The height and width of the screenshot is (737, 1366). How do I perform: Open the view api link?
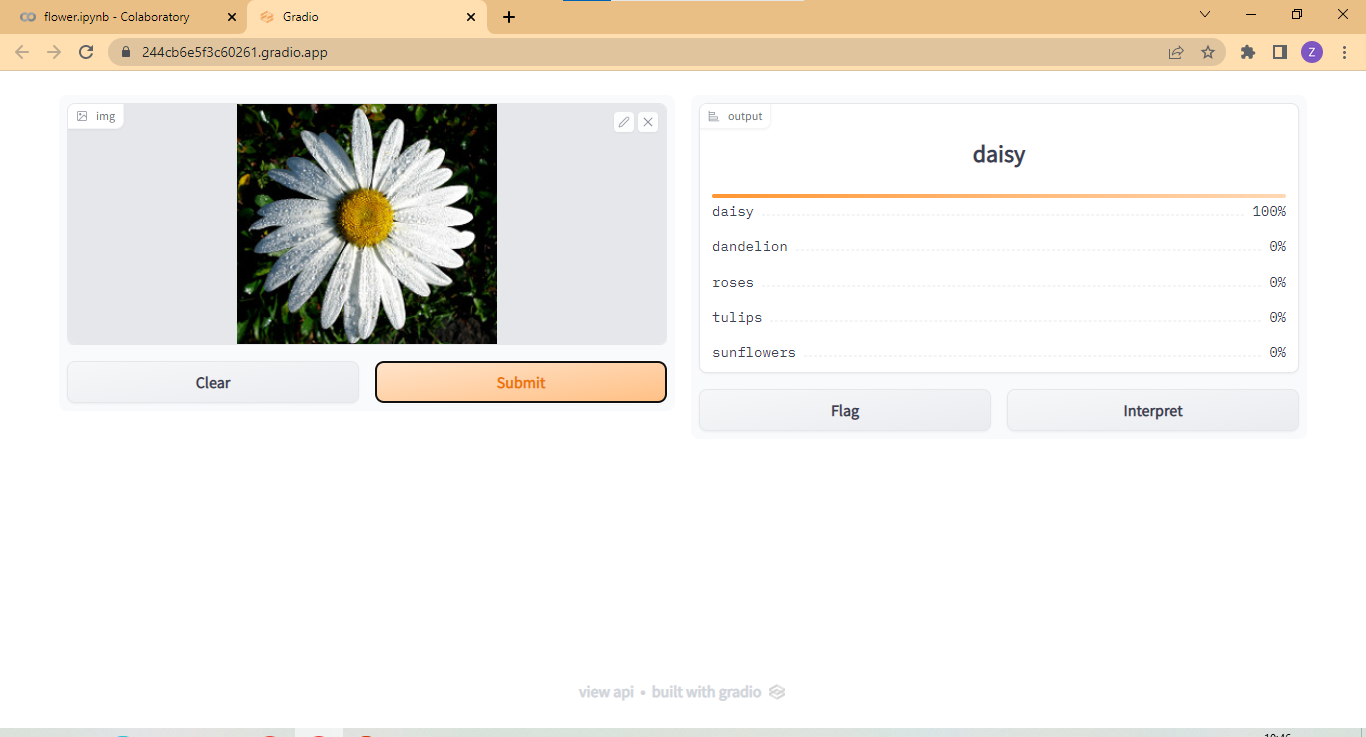point(606,691)
